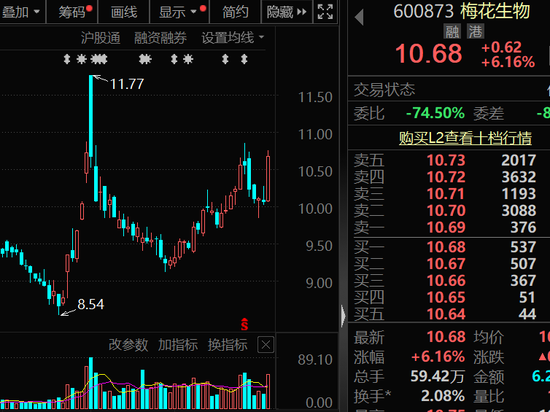This screenshot has height=412, width=550.
Task: Click the 卖二 volume 3088
Action: (x=518, y=211)
